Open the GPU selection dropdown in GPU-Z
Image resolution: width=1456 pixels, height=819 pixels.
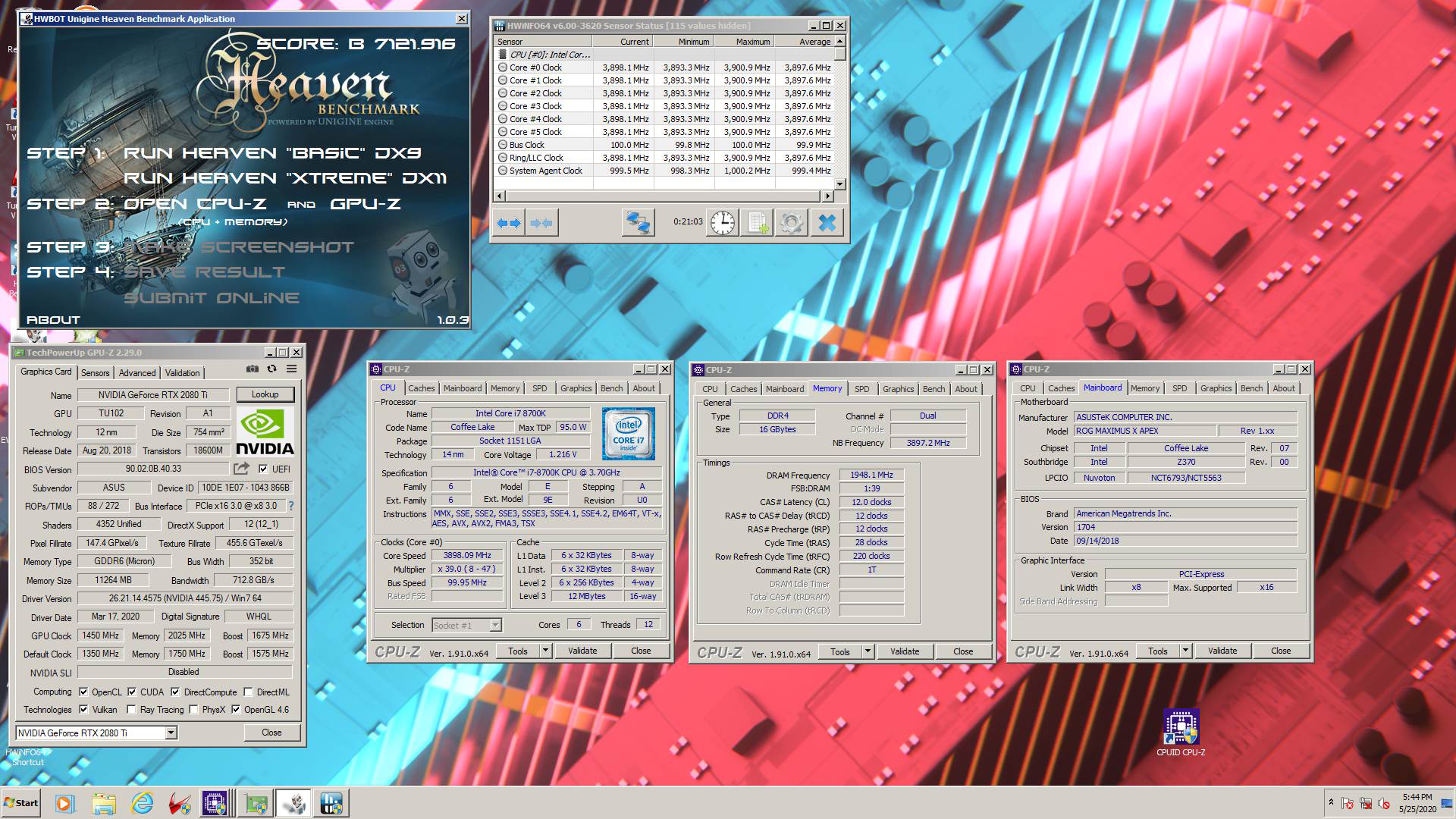(171, 733)
